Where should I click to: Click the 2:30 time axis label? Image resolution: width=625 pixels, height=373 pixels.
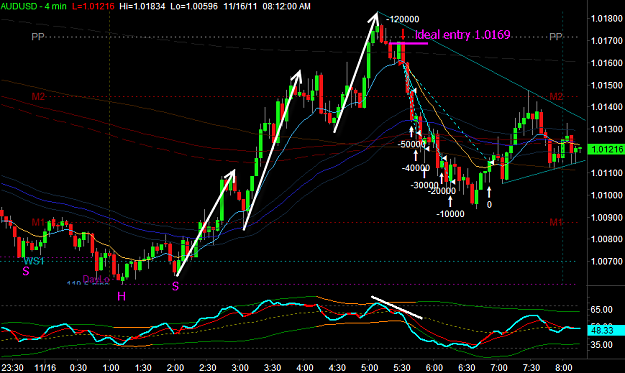(208, 367)
